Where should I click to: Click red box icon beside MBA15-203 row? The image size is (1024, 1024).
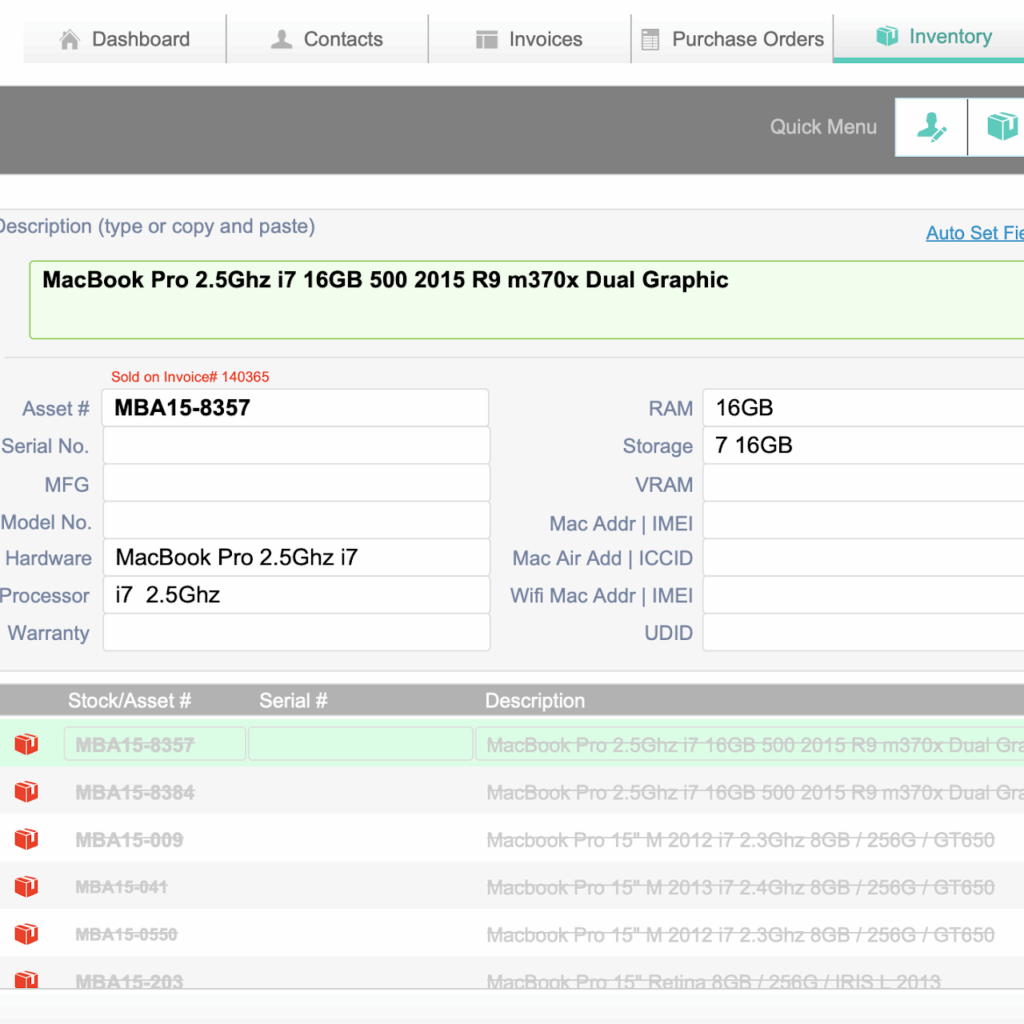[26, 980]
